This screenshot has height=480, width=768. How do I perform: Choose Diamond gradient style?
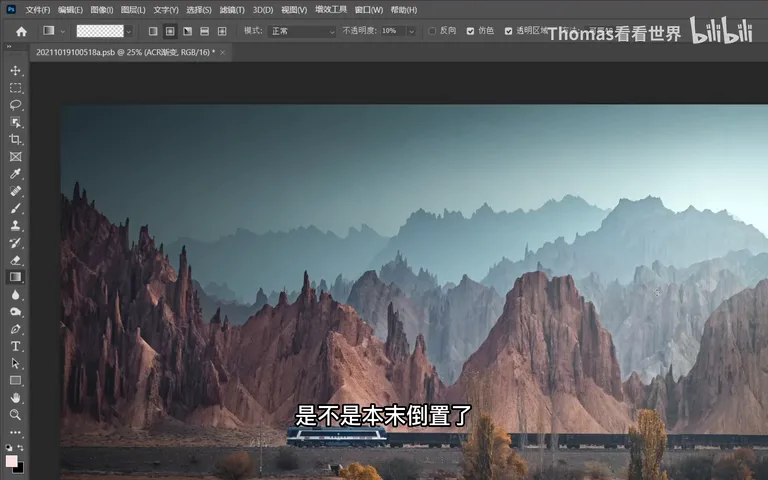point(222,31)
